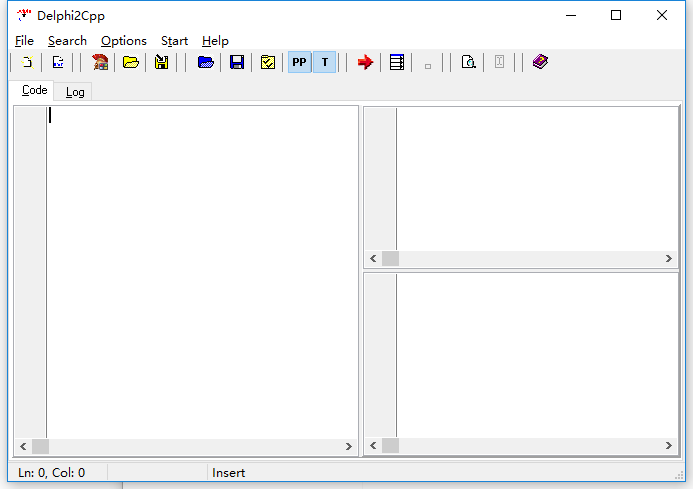Open the File menu
This screenshot has width=693, height=489.
point(24,41)
